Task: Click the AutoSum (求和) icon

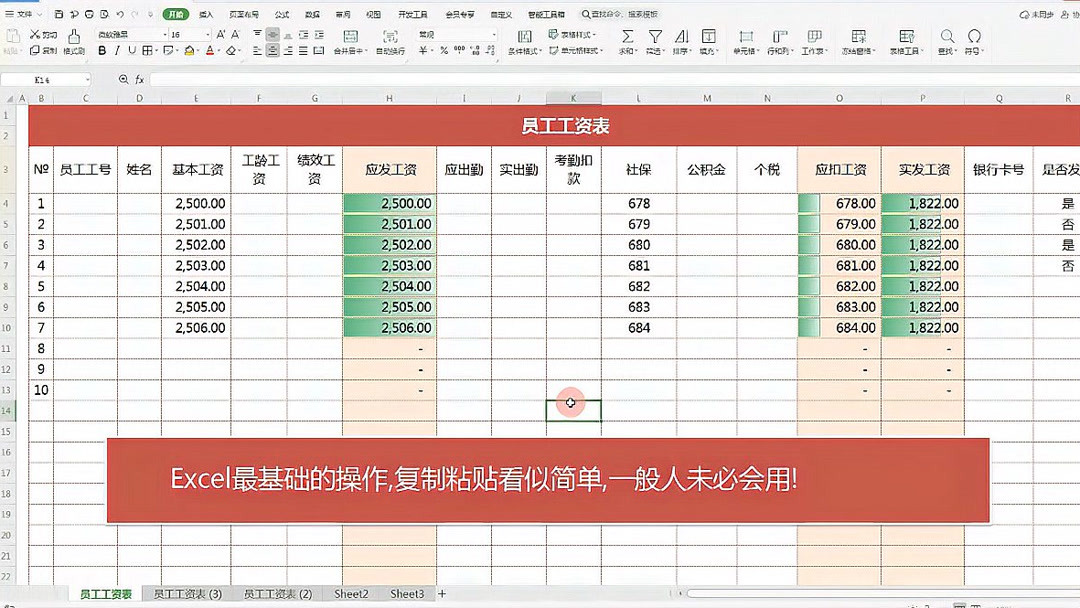Action: point(627,38)
